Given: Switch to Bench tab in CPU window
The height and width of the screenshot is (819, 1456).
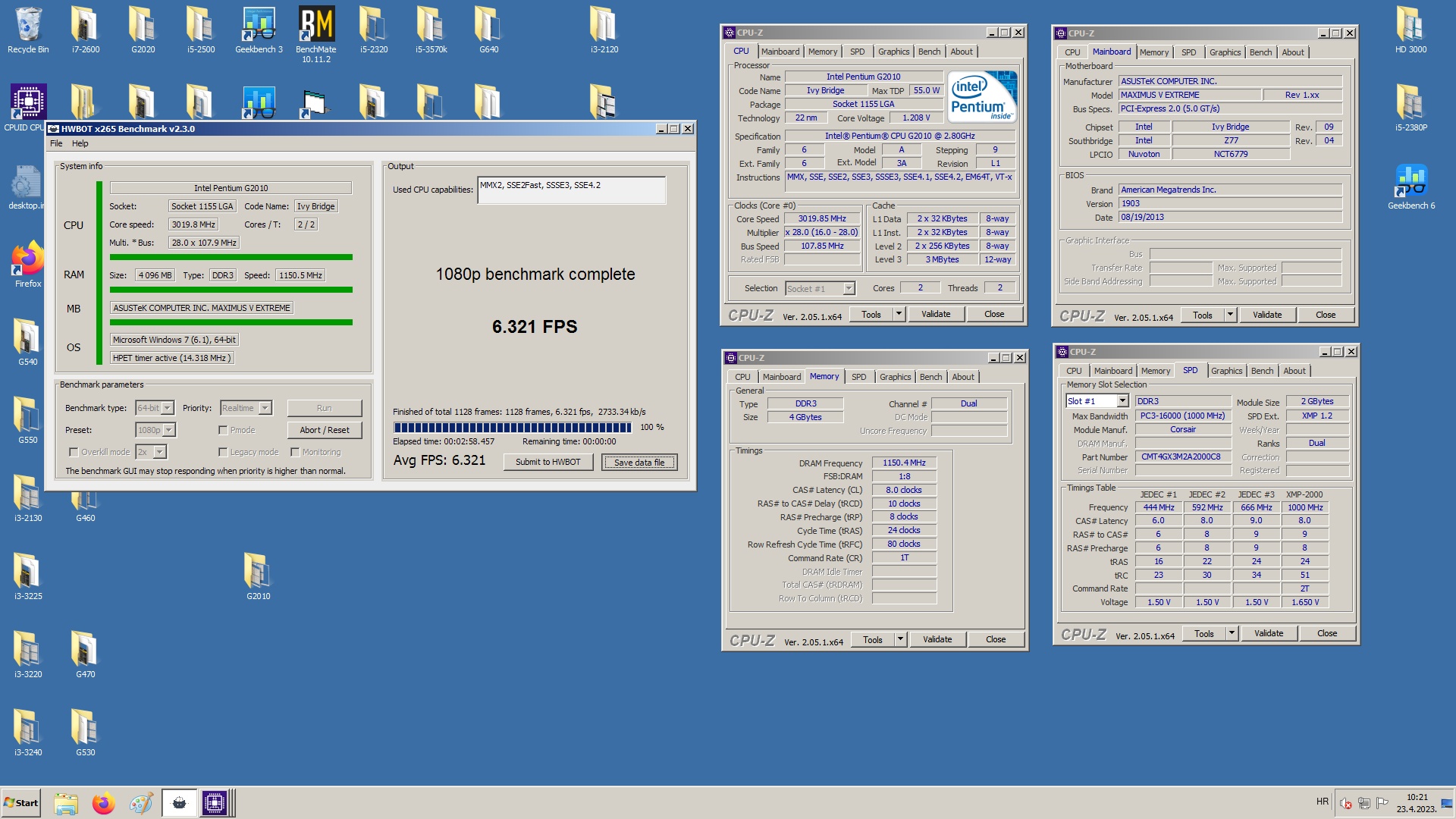Looking at the screenshot, I should click(x=929, y=52).
